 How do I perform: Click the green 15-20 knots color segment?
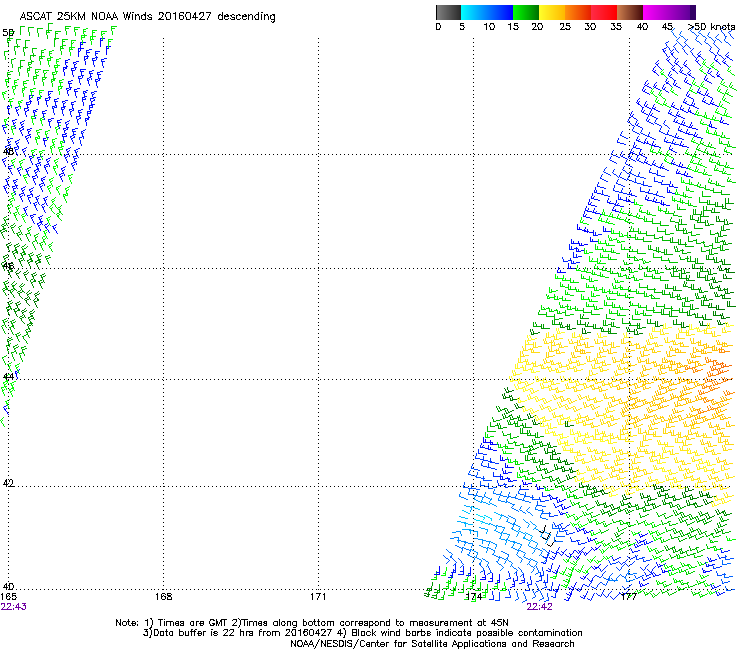click(x=526, y=12)
